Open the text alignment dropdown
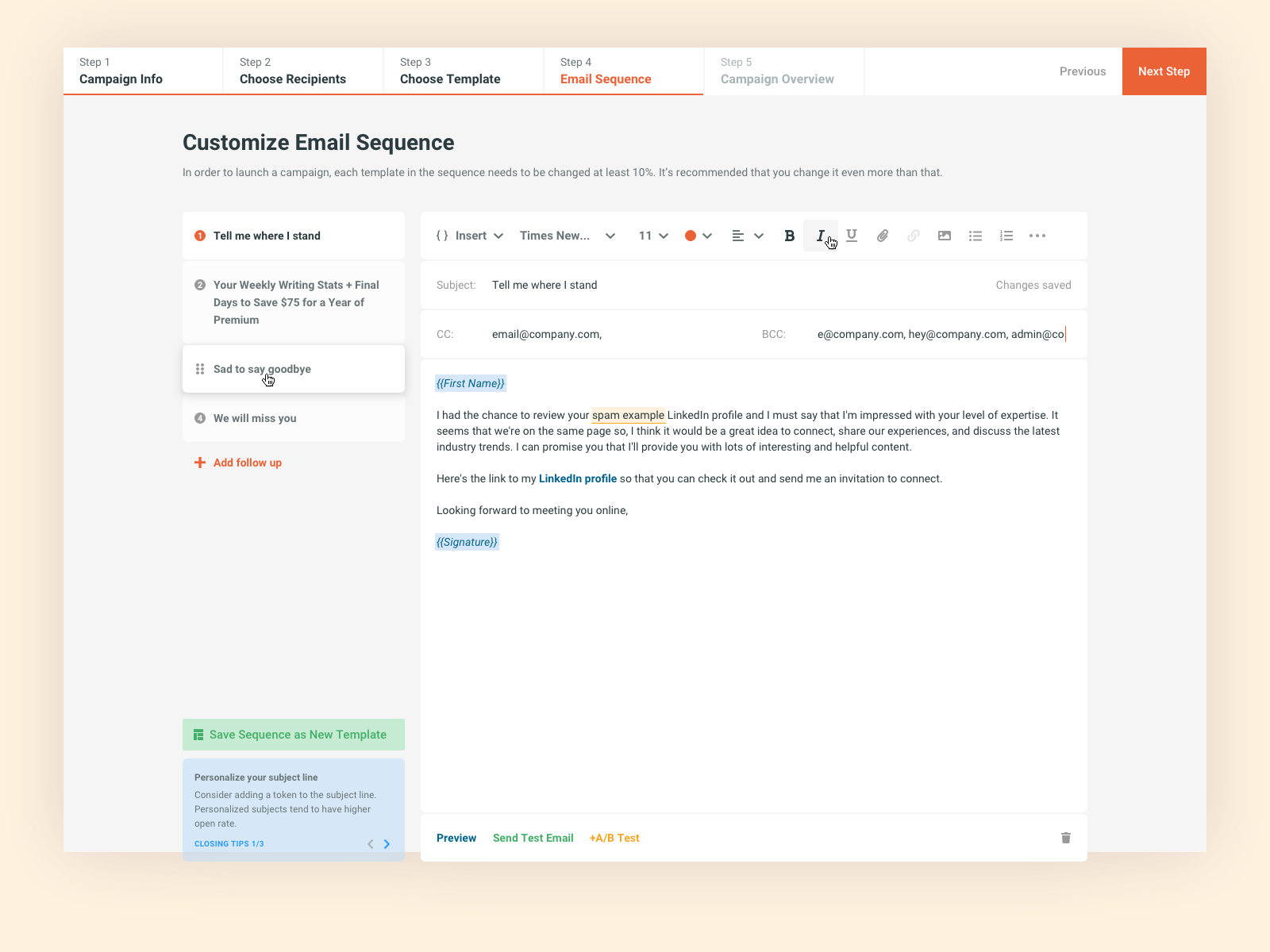Image resolution: width=1270 pixels, height=952 pixels. coord(747,236)
